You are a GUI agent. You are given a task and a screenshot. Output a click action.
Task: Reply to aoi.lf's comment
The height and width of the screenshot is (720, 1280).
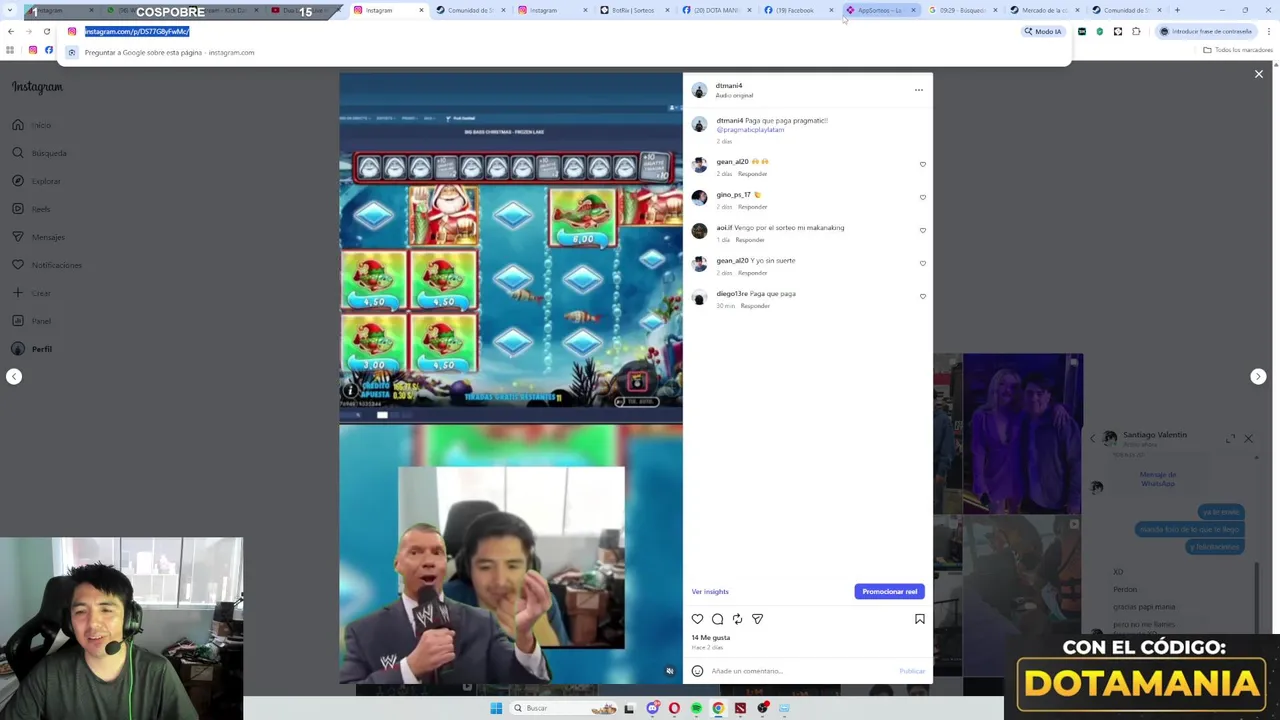(750, 240)
